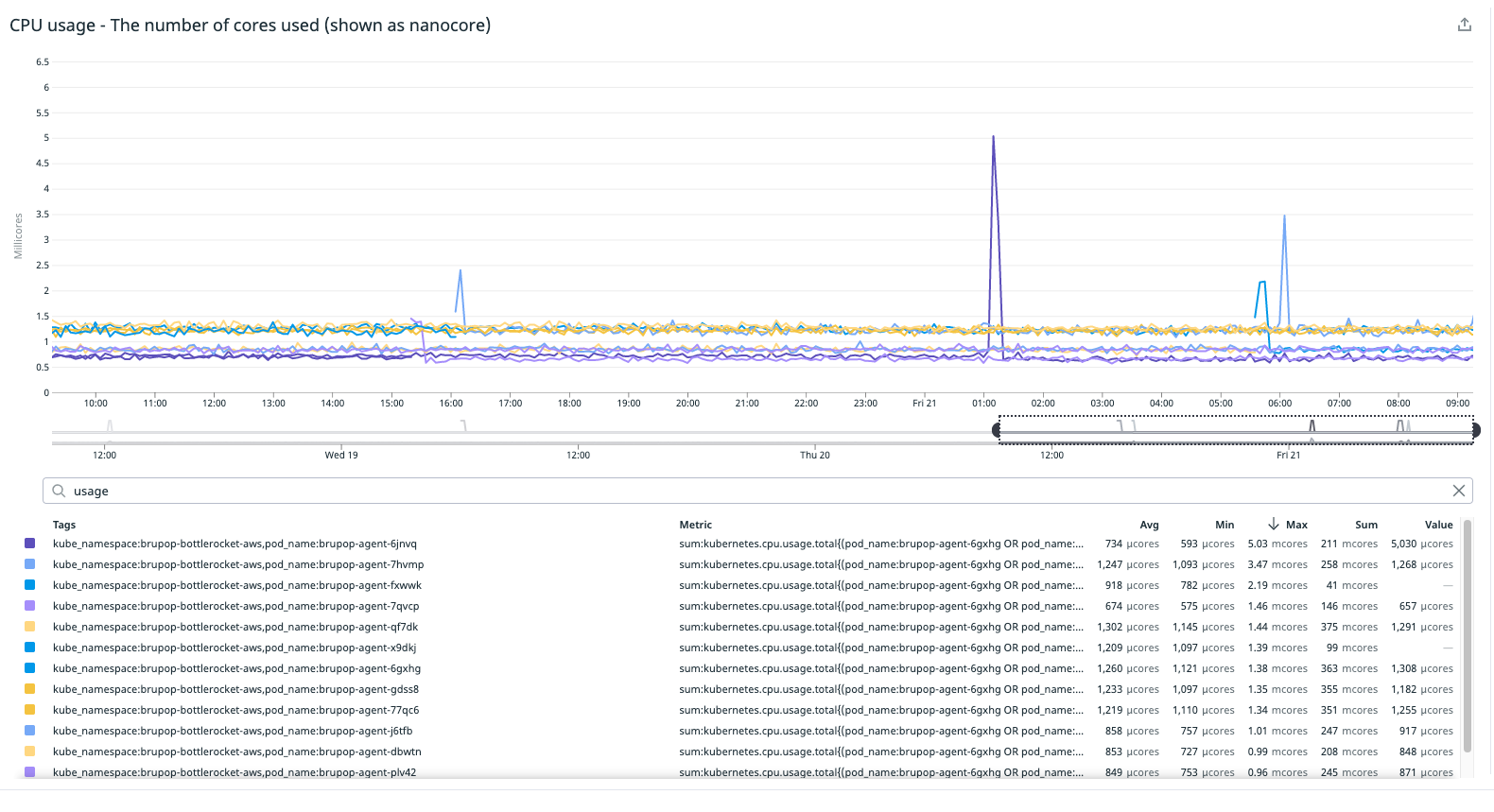Click the 375 mcores Sum value
Viewport: 1494px width, 812px height.
coord(1349,627)
